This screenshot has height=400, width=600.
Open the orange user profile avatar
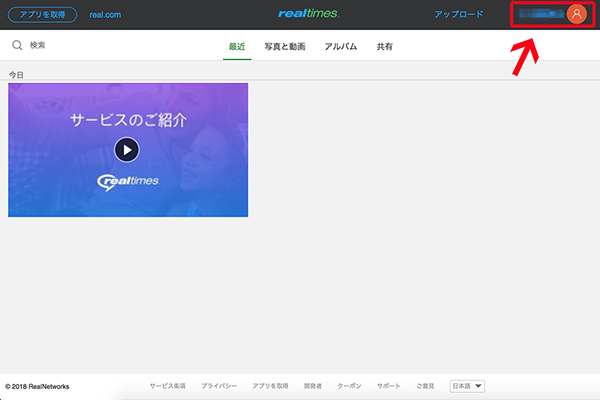[x=577, y=14]
